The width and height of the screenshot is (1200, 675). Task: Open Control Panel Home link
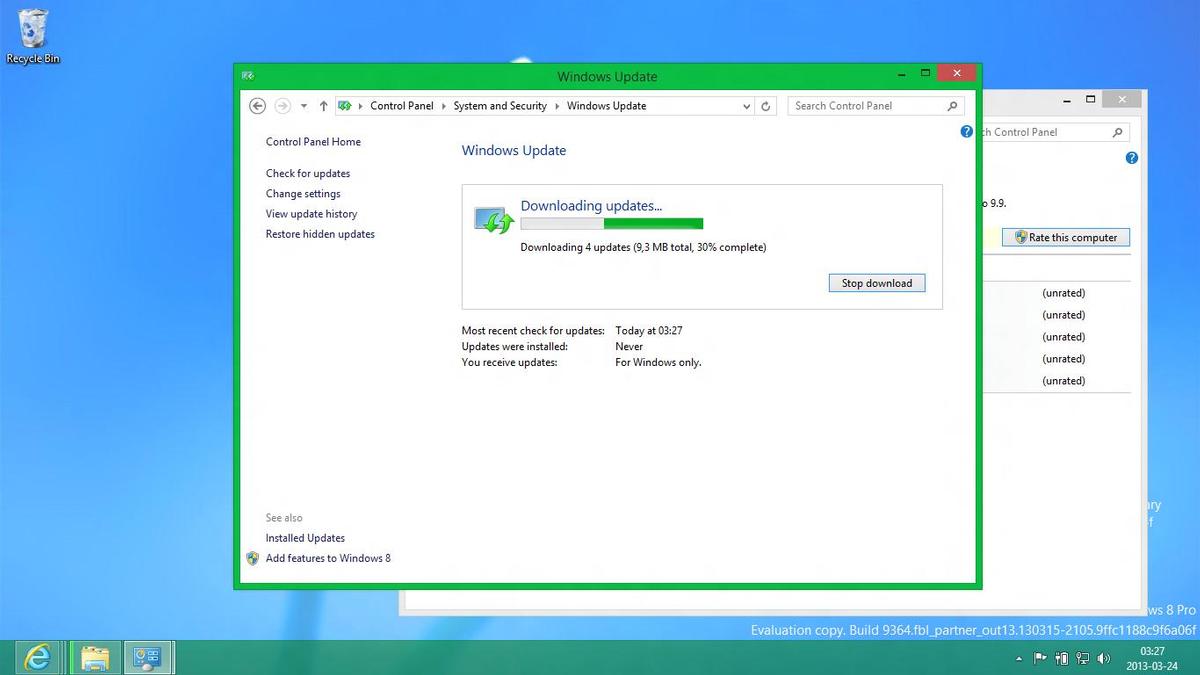pyautogui.click(x=313, y=142)
